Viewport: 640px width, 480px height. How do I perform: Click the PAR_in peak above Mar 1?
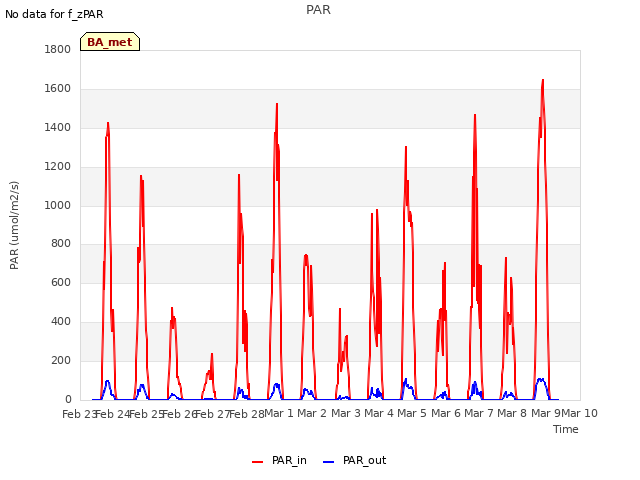coord(277,104)
